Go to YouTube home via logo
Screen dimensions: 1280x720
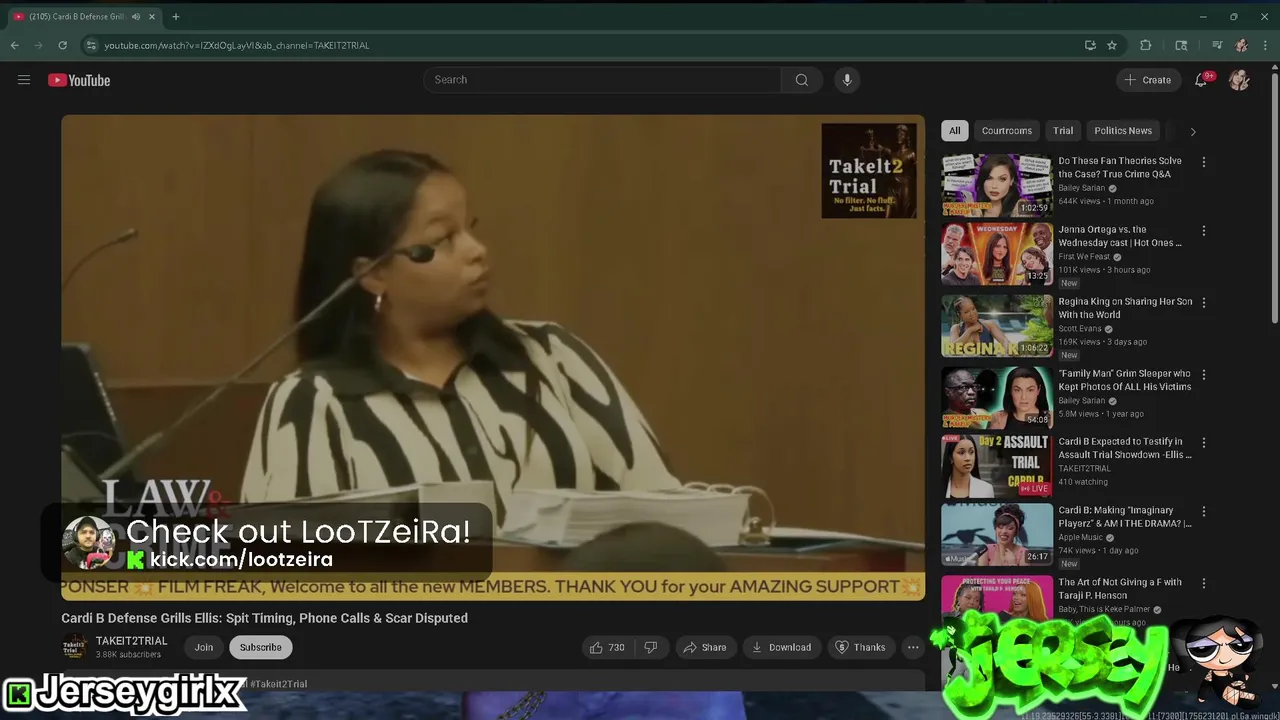tap(79, 80)
